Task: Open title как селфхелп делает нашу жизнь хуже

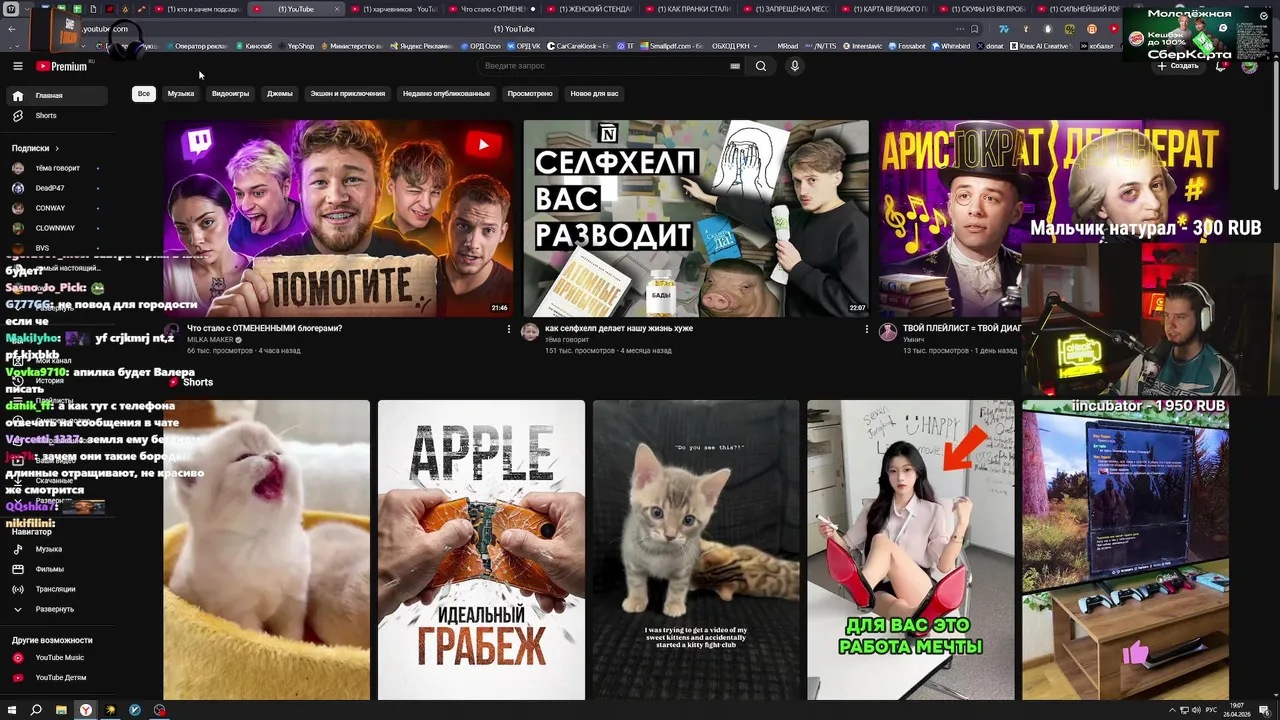Action: coord(619,328)
